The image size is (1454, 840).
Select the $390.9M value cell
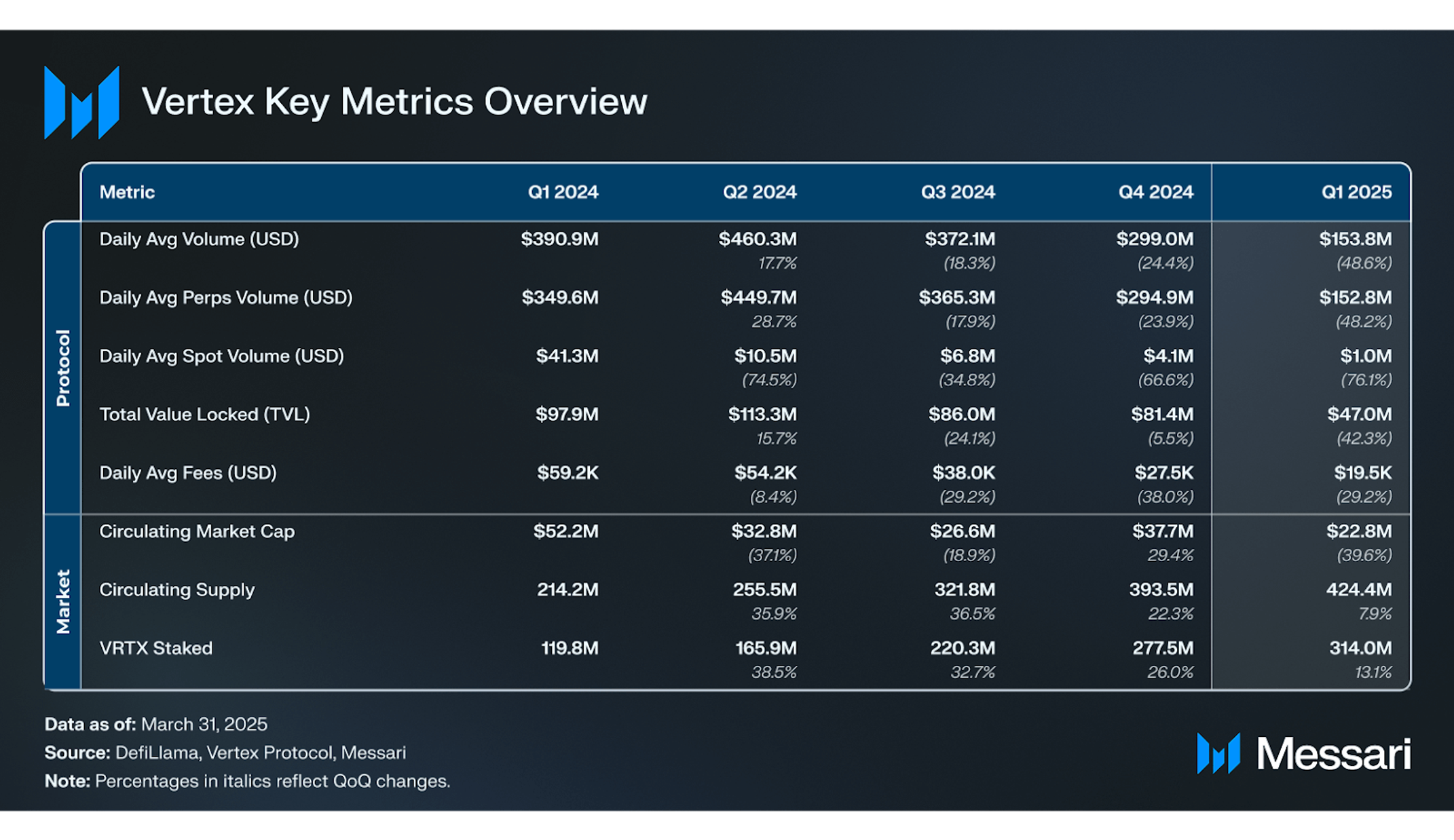559,239
